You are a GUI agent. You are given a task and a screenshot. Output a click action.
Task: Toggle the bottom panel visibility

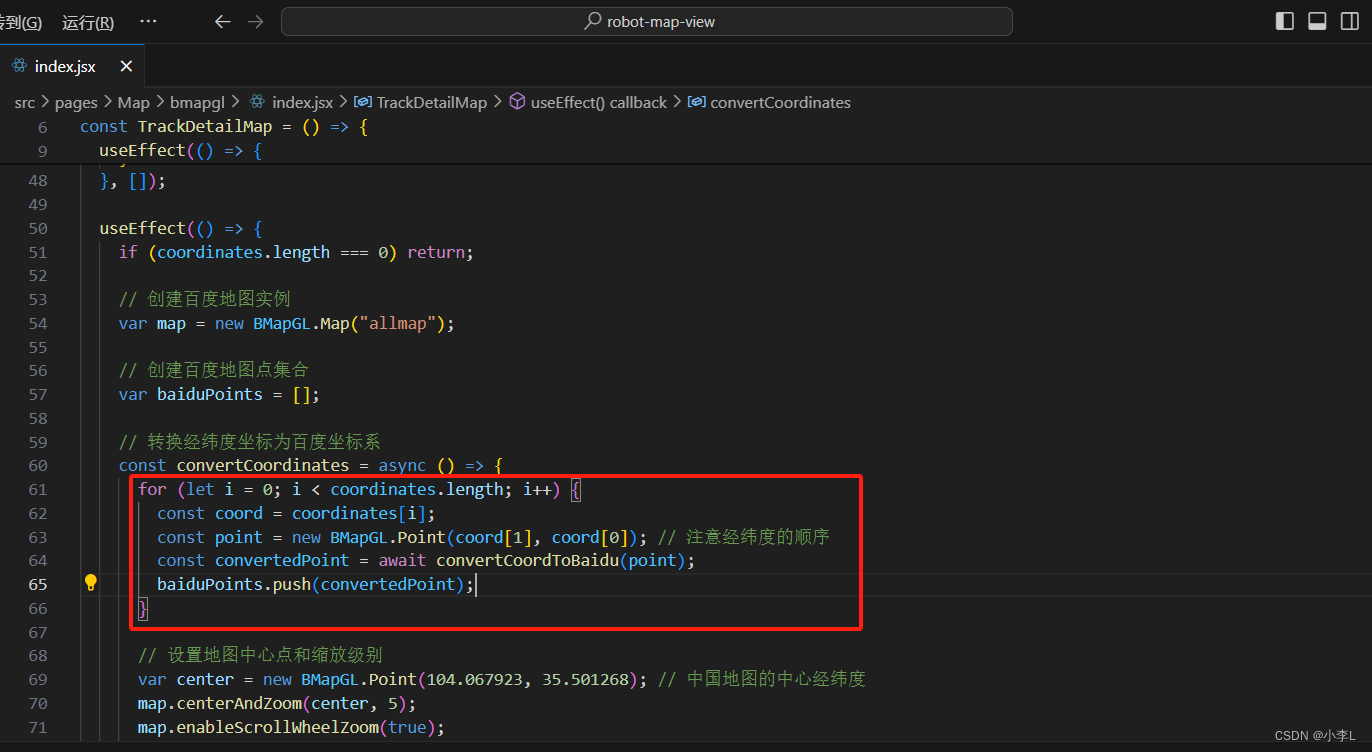click(x=1316, y=20)
